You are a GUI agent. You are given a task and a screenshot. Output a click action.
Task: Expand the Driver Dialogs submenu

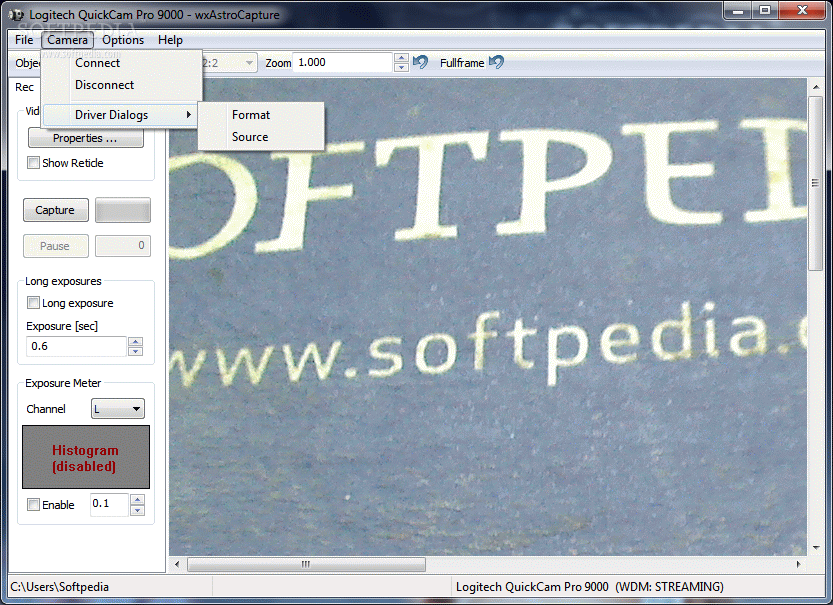click(120, 115)
